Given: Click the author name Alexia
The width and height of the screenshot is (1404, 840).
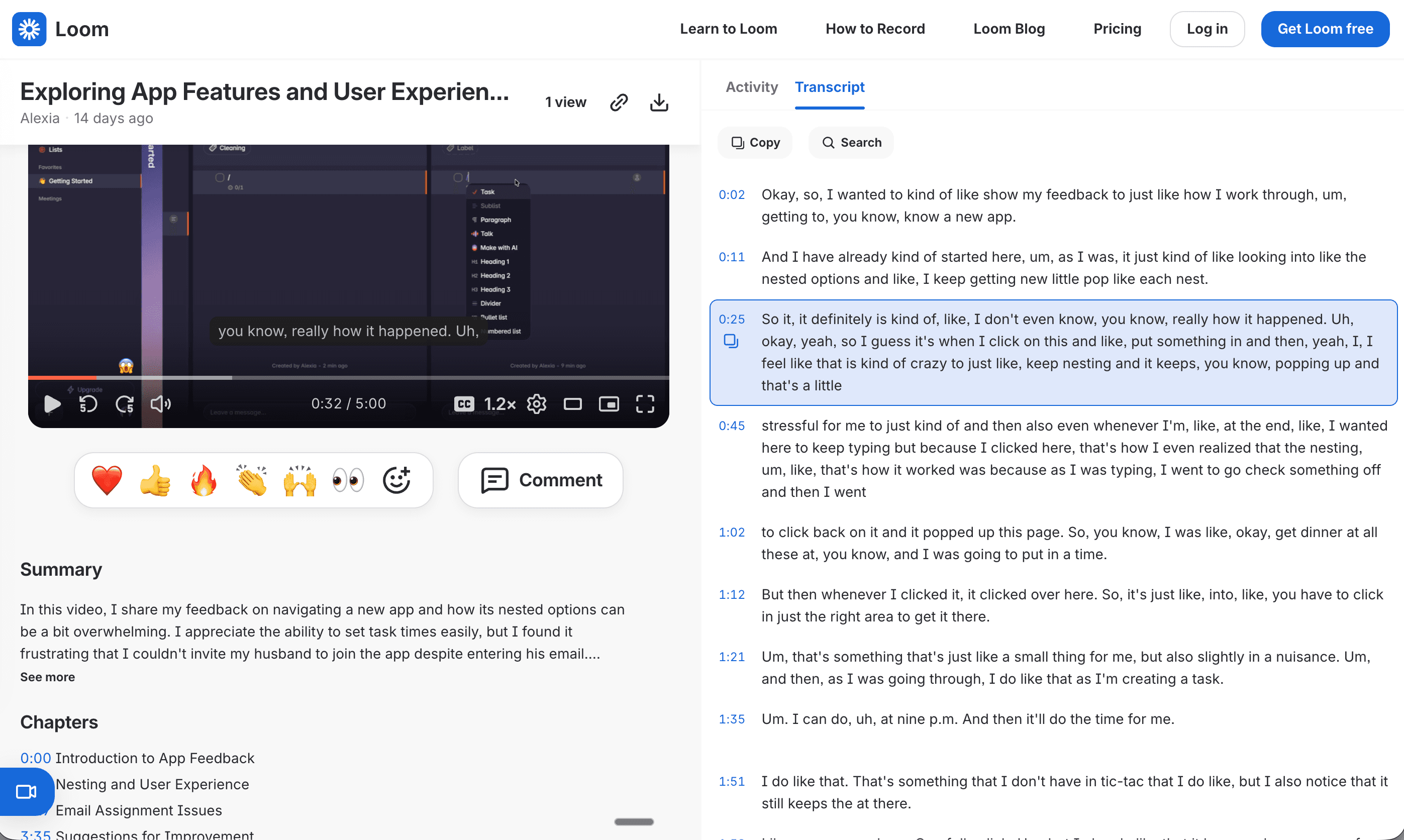Looking at the screenshot, I should tap(40, 118).
